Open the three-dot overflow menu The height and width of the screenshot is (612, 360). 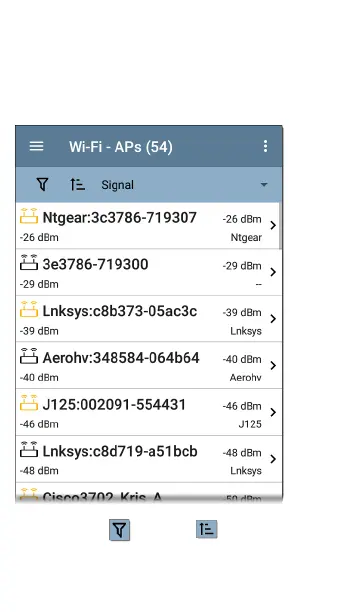pyautogui.click(x=266, y=146)
